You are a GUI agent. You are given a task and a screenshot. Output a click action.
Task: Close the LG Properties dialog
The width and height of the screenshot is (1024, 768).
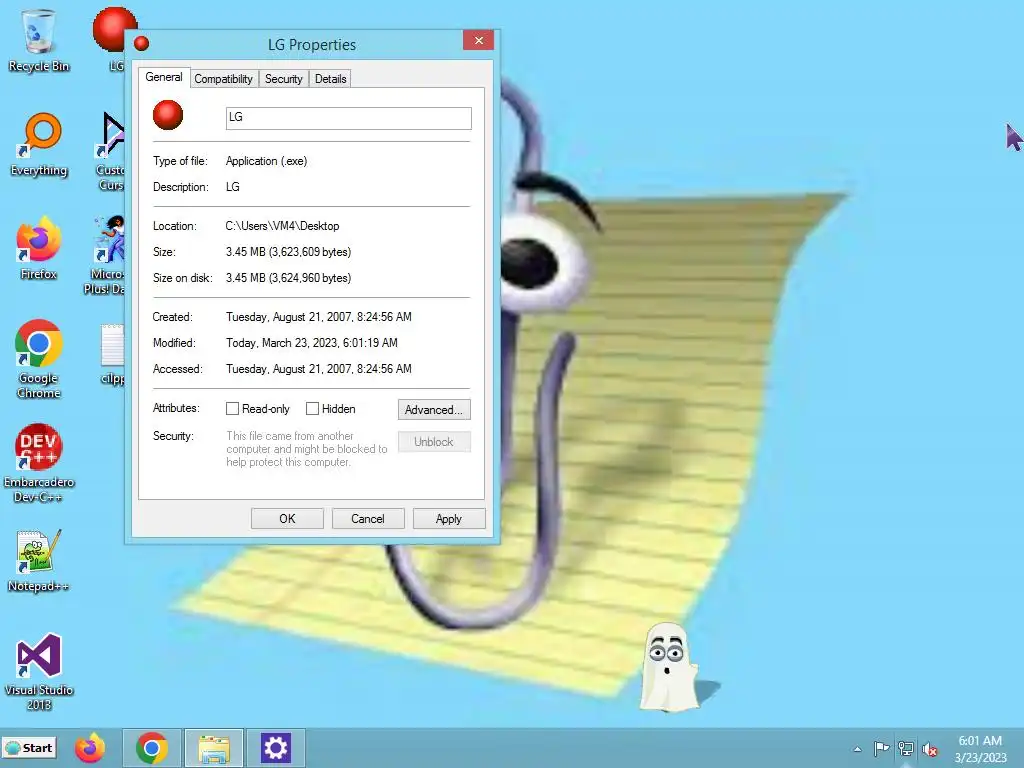point(479,40)
